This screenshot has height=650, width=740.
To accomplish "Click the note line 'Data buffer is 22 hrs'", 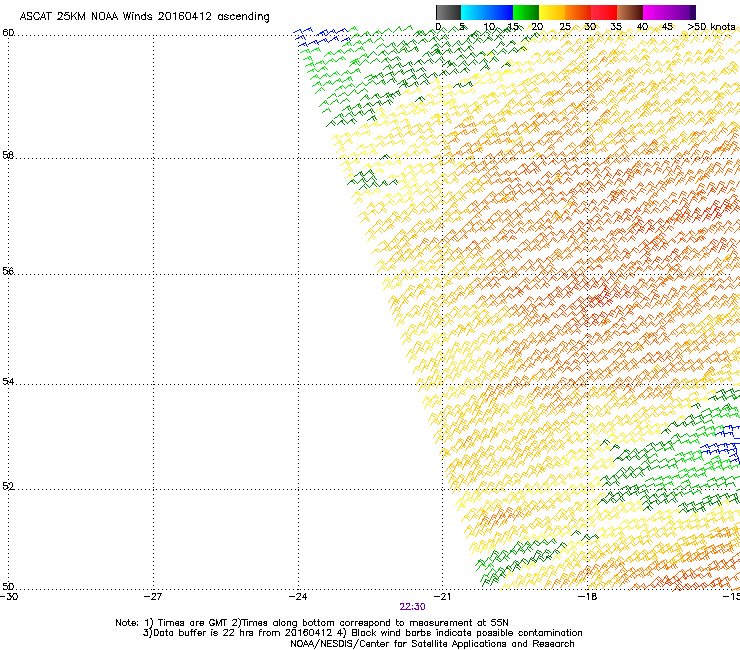I will 362,633.
